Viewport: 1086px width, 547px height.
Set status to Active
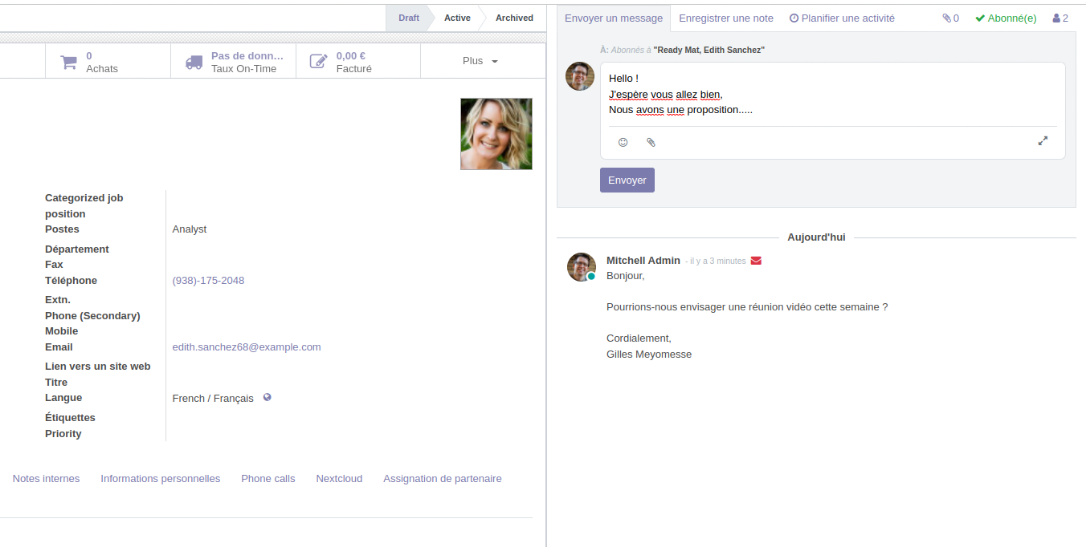click(457, 18)
